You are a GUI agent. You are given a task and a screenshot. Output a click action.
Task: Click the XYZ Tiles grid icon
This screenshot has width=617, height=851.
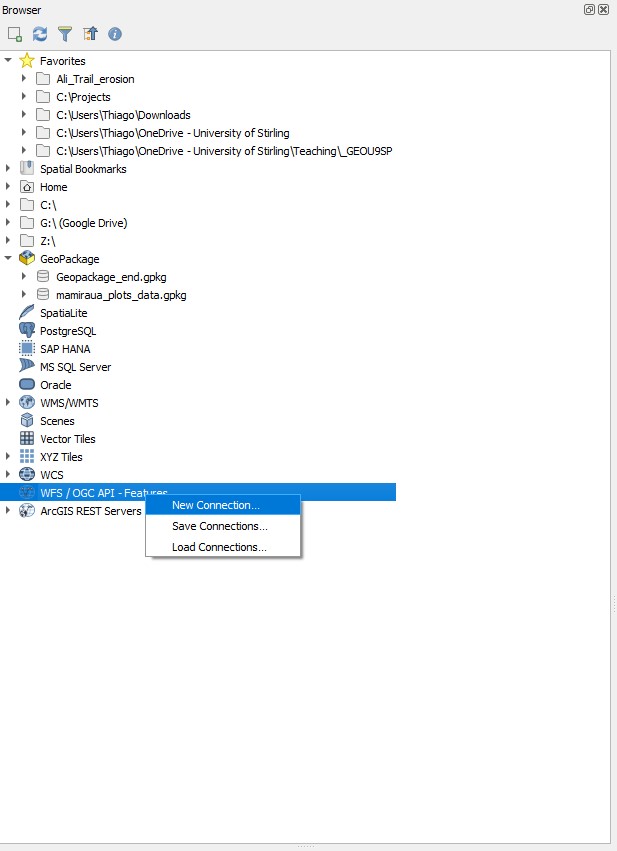[27, 456]
